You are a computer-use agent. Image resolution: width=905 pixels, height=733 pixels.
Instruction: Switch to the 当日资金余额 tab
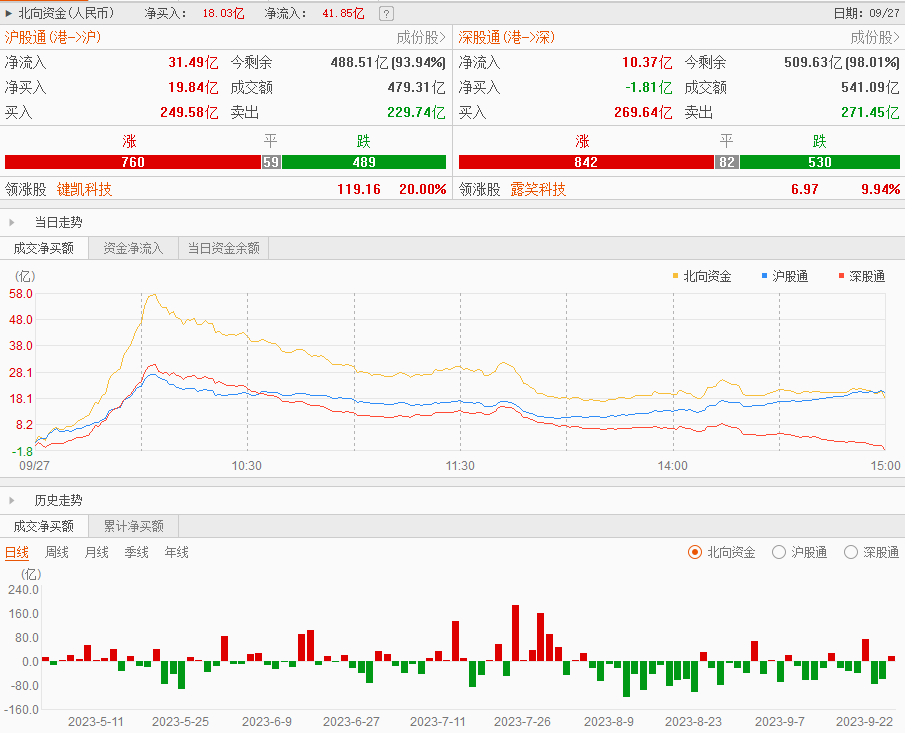[224, 249]
